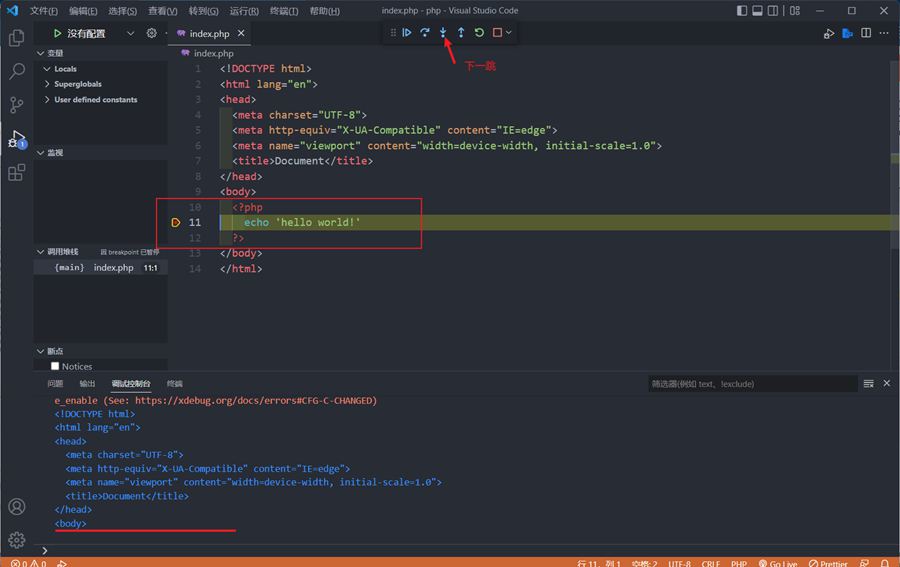The width and height of the screenshot is (900, 567).
Task: Click the Step Into debug icon
Action: pos(443,33)
